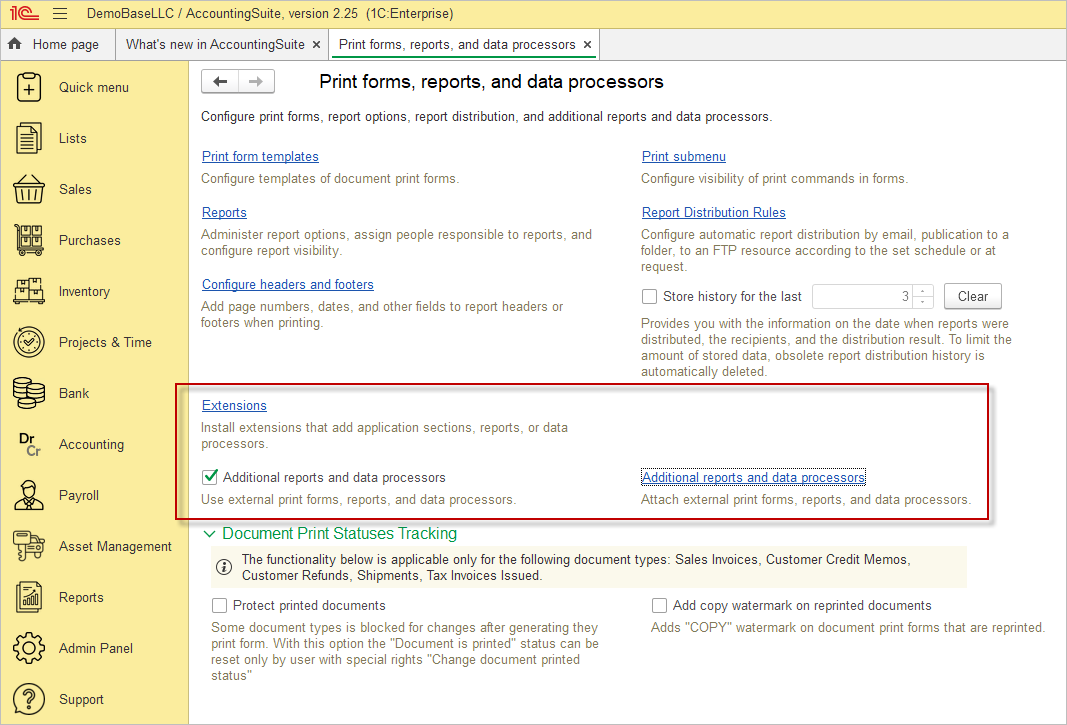Go forward with the right arrow
The height and width of the screenshot is (725, 1067).
point(256,82)
